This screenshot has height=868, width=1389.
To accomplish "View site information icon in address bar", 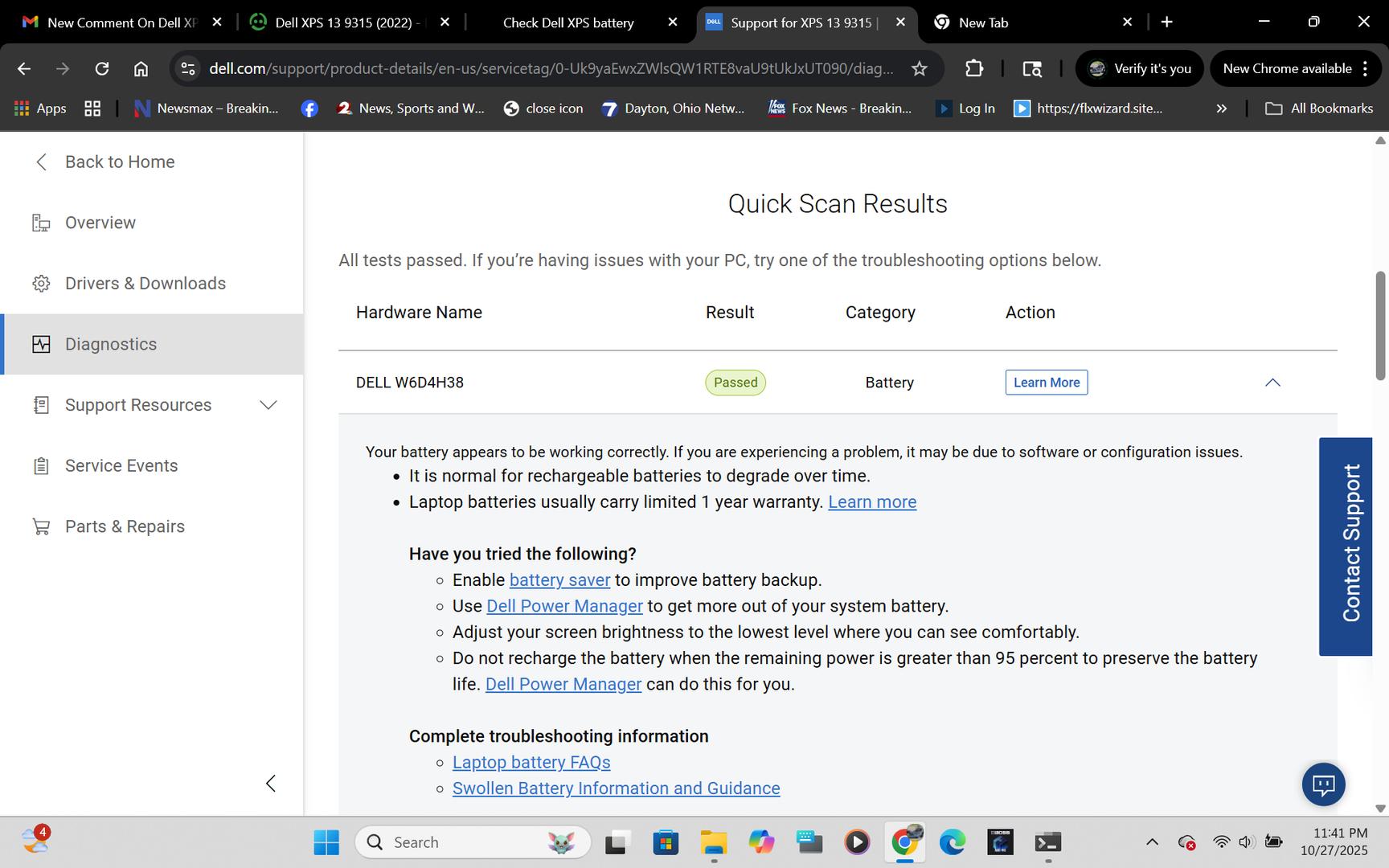I will (x=188, y=69).
